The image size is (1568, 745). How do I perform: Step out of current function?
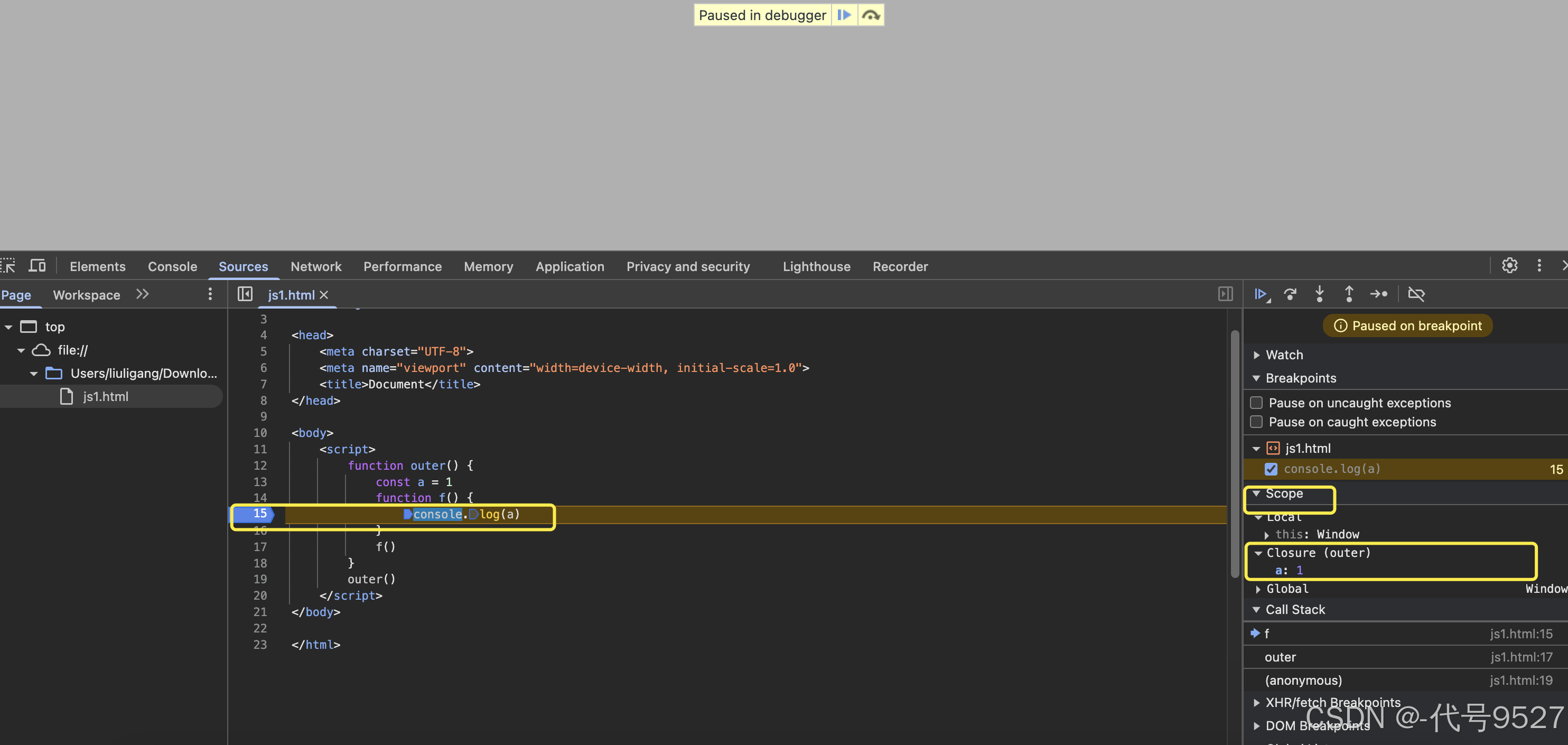[1349, 295]
